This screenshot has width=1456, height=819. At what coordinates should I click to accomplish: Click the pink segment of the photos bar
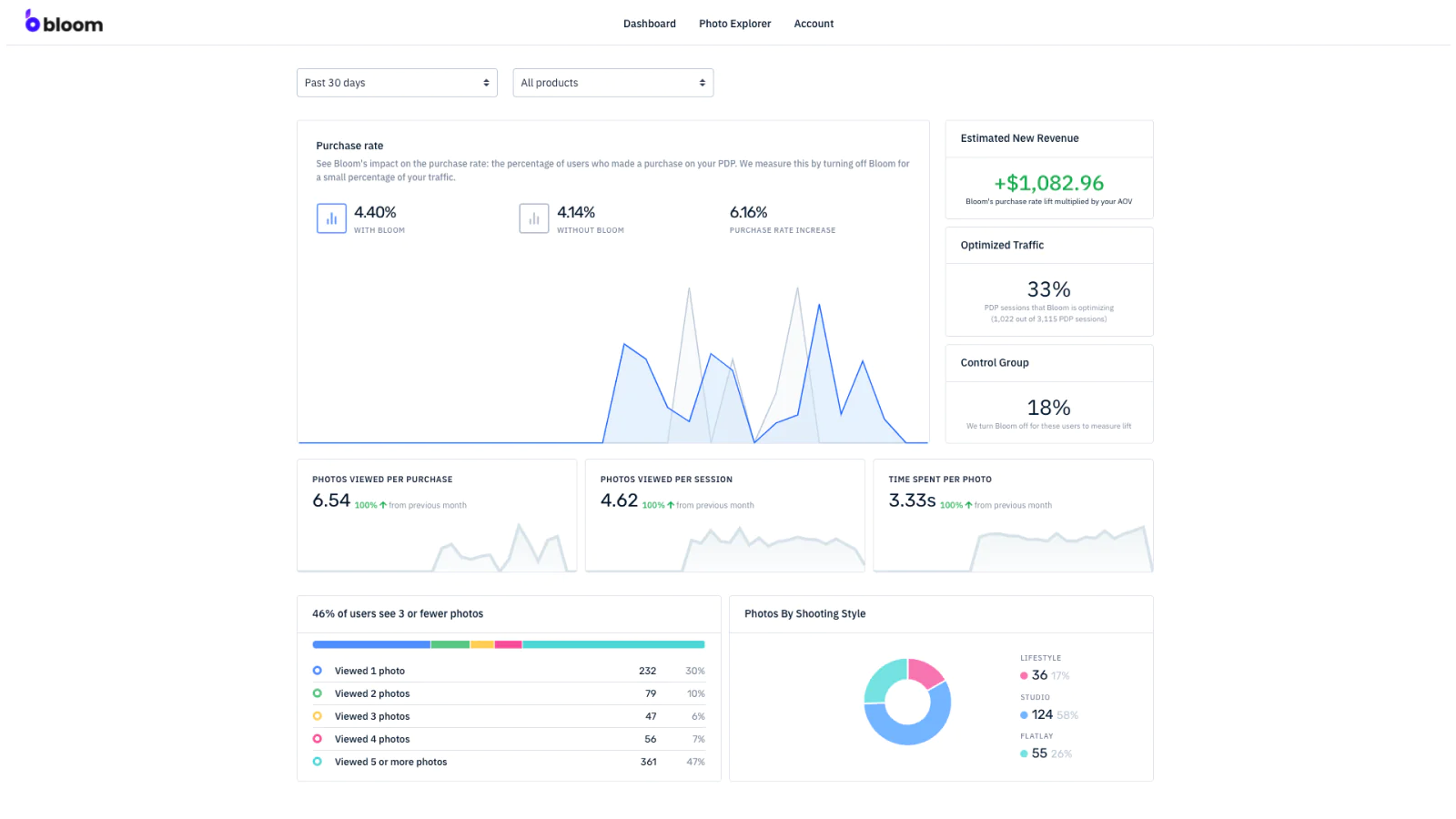508,644
